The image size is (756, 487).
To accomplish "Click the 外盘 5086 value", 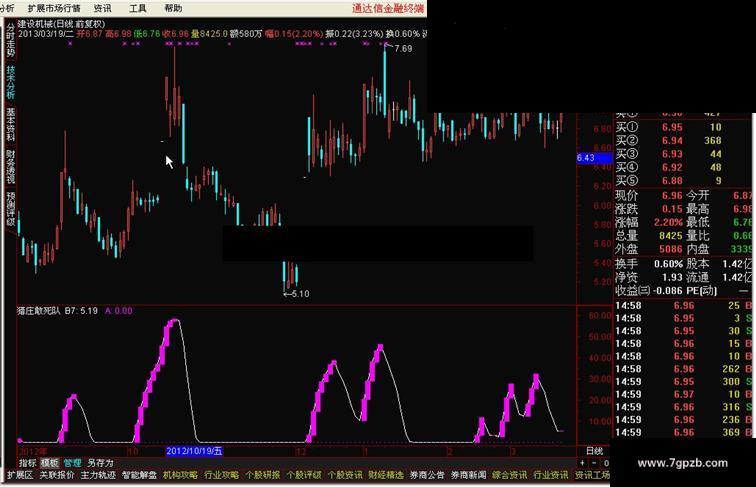I will [671, 249].
